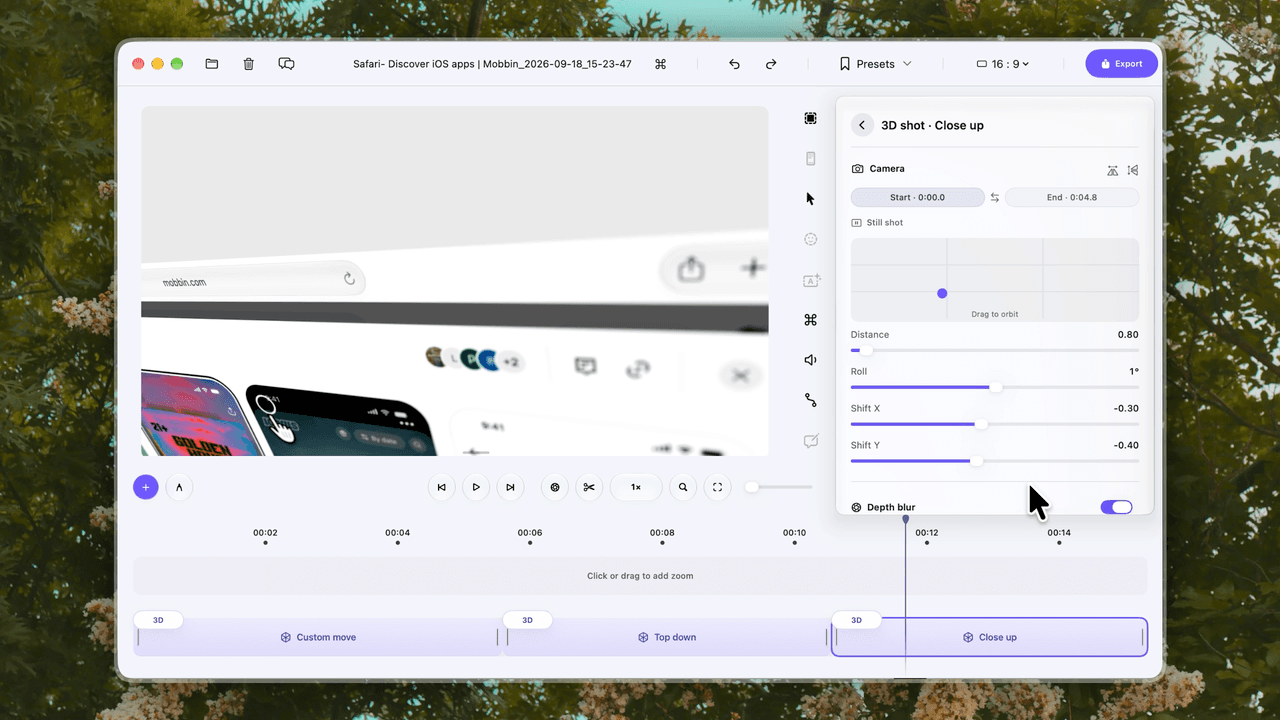Image resolution: width=1280 pixels, height=720 pixels.
Task: Flip camera vertically icon
Action: click(x=1113, y=170)
